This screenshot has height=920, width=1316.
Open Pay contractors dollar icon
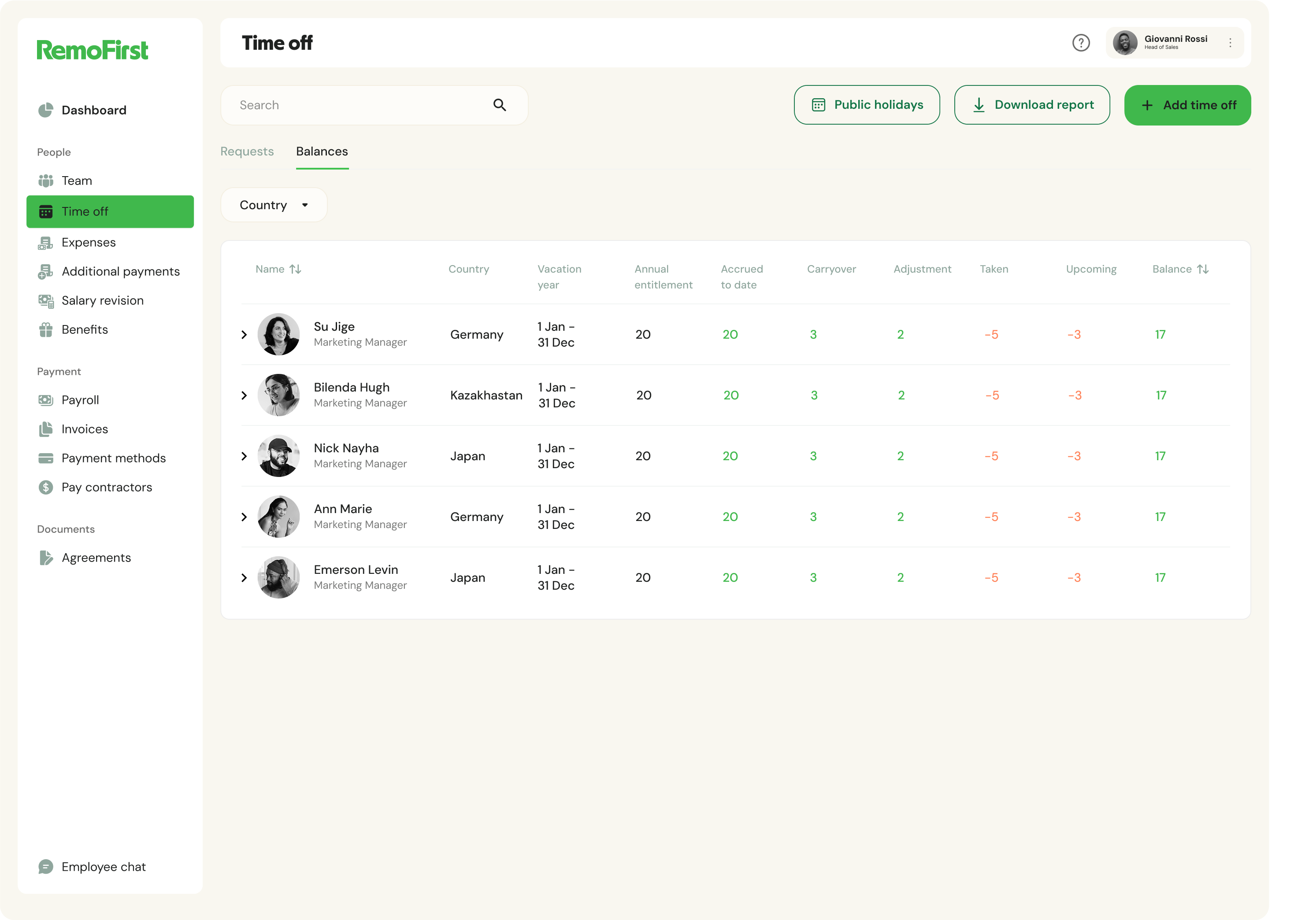tap(45, 488)
